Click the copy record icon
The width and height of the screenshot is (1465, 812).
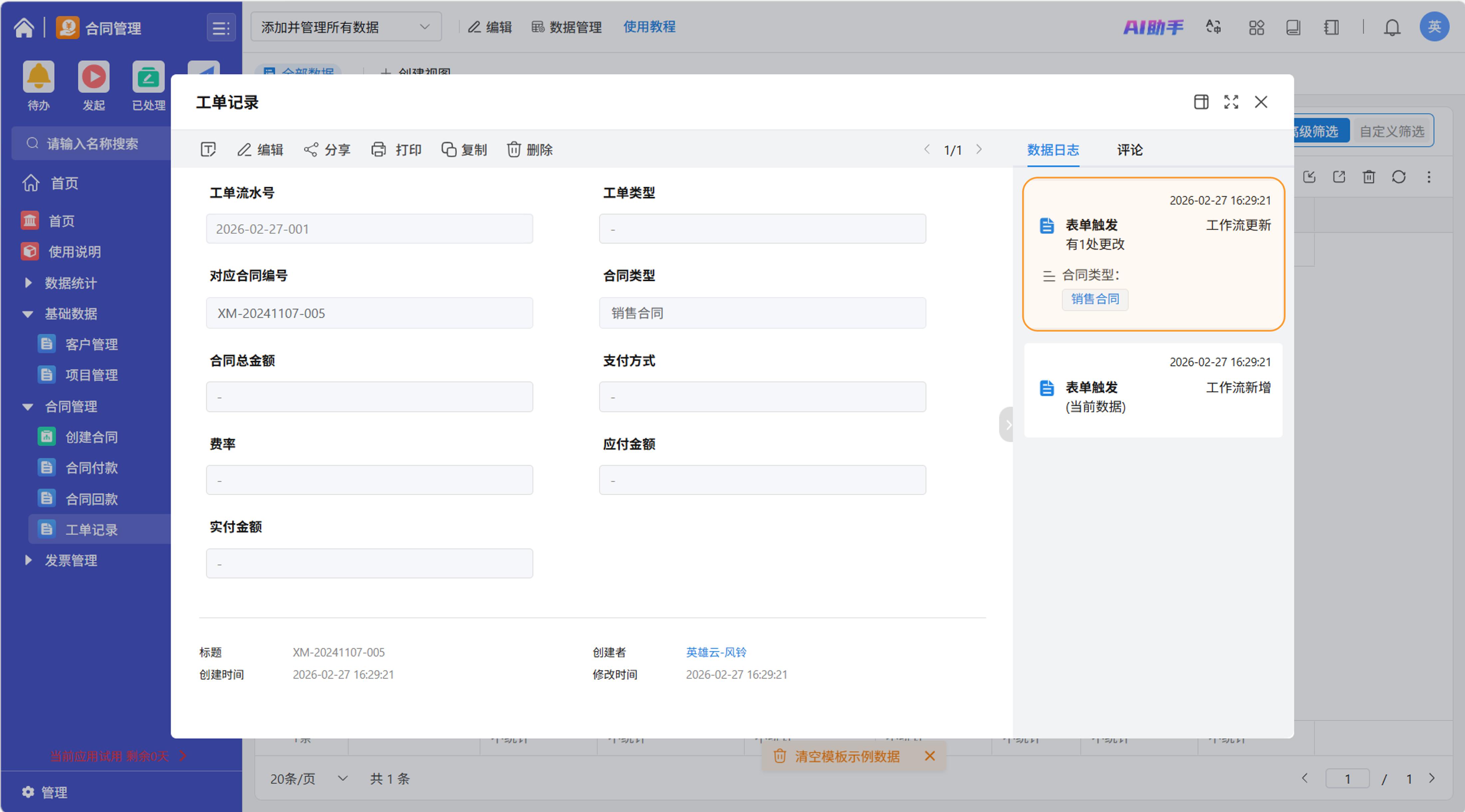click(449, 149)
